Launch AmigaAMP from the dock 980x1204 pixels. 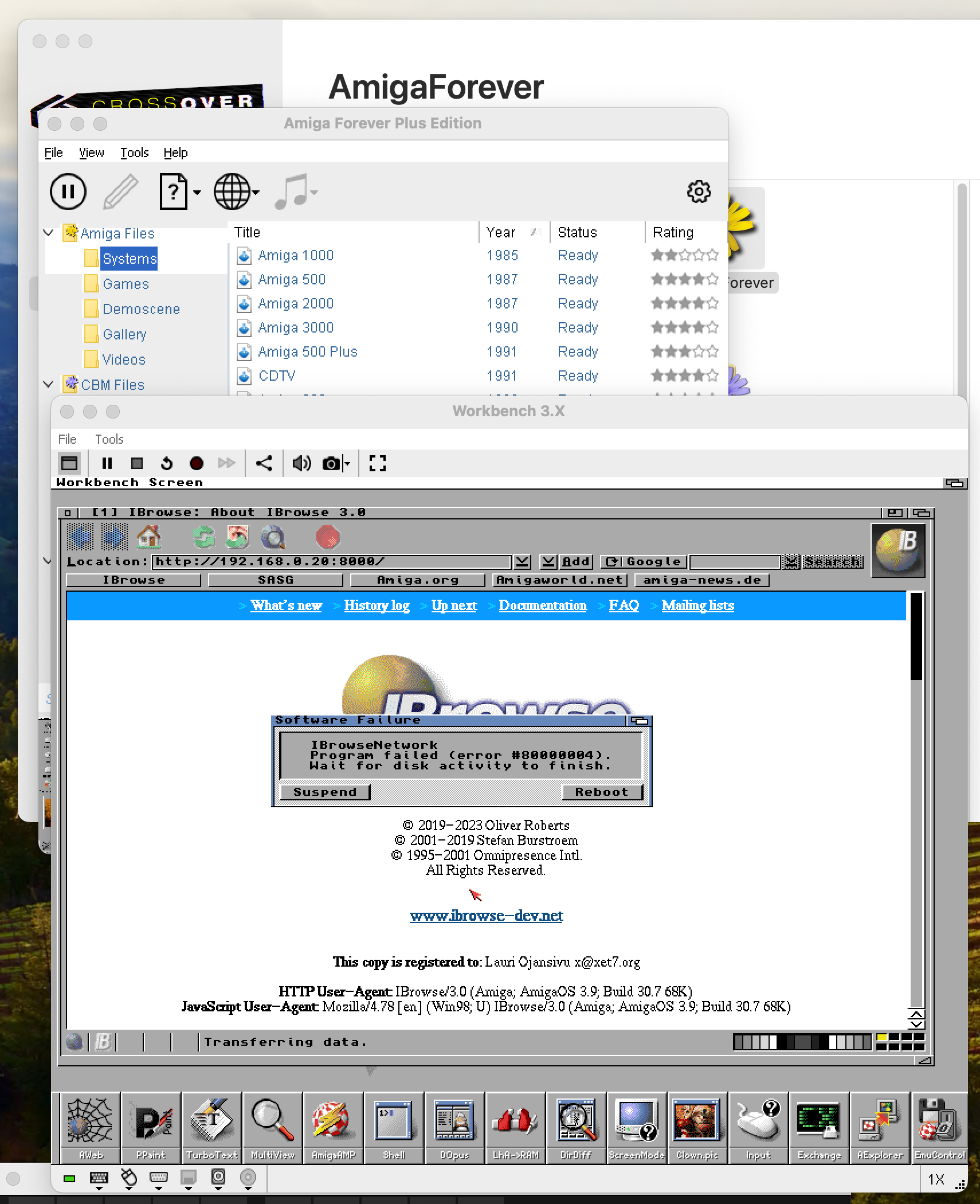pos(334,1128)
